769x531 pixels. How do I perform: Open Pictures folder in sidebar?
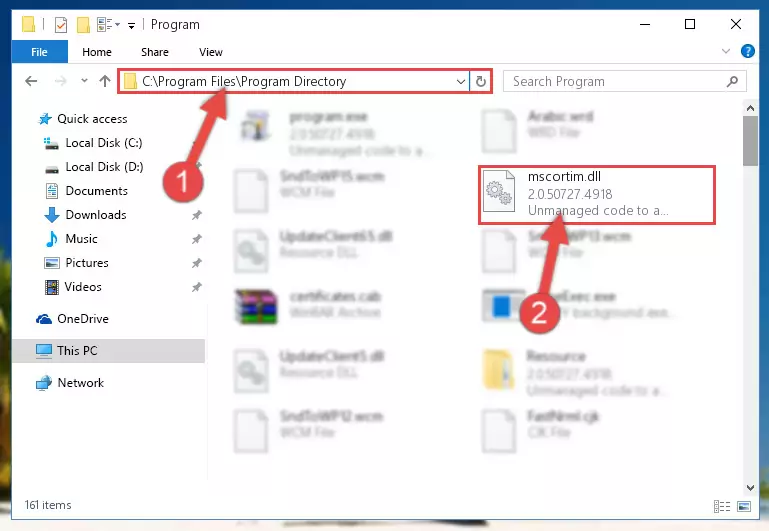87,263
